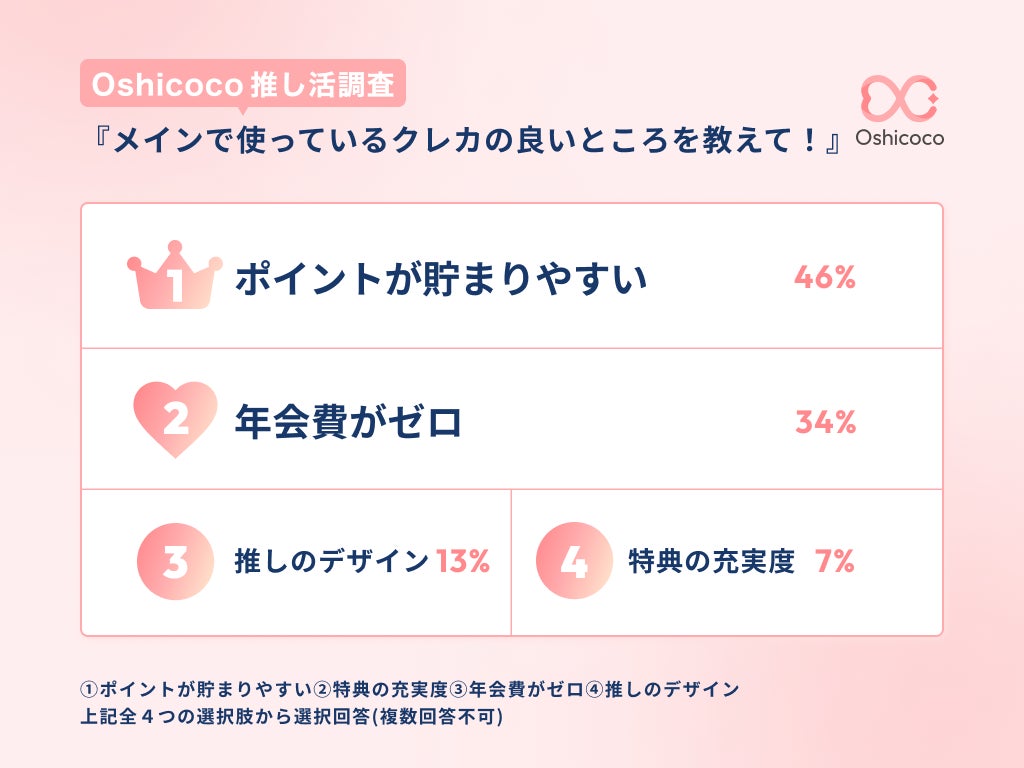Click the round number 3 badge
This screenshot has width=1024, height=768.
pos(175,562)
